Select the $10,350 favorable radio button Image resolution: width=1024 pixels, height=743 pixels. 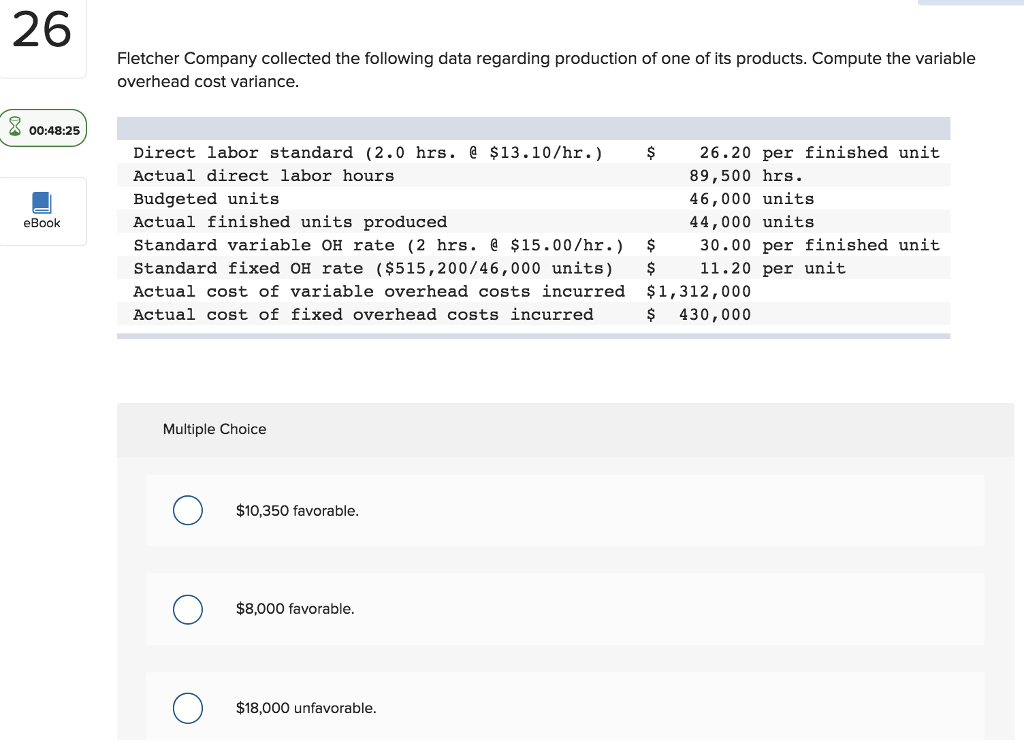tap(187, 511)
